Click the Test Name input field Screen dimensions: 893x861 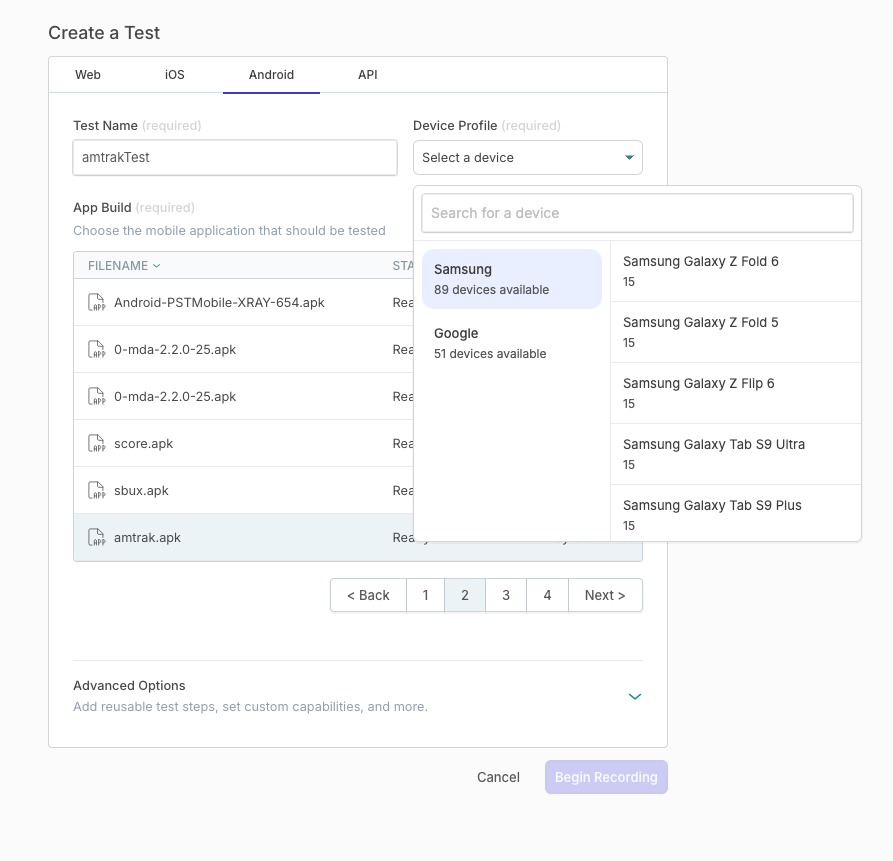coord(235,158)
